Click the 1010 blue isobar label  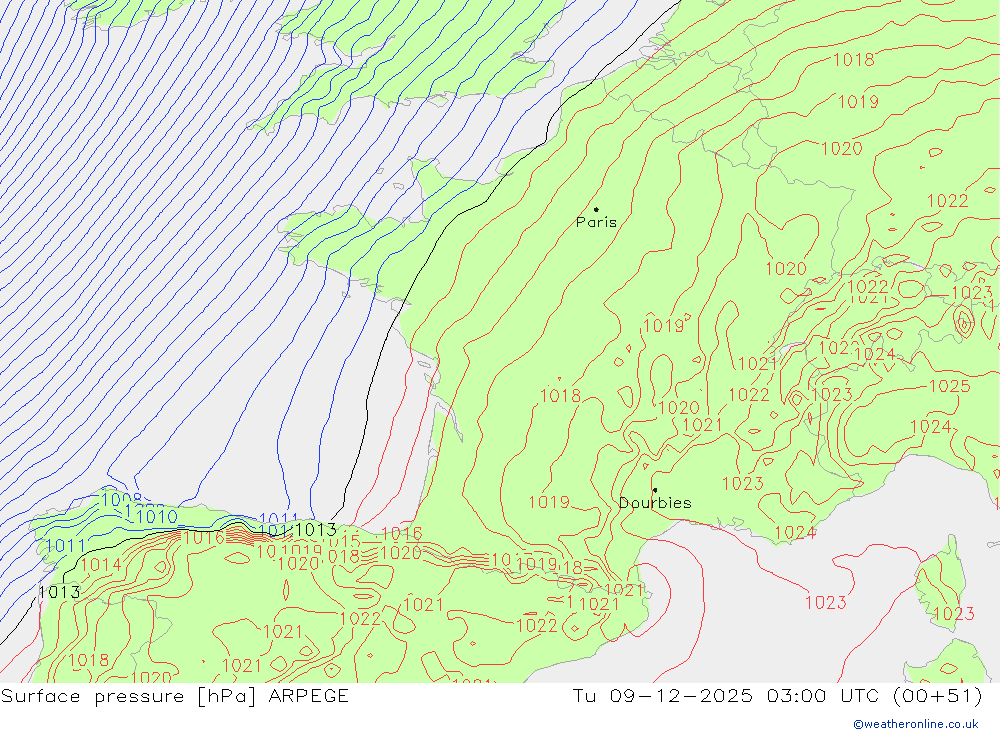coord(157,517)
